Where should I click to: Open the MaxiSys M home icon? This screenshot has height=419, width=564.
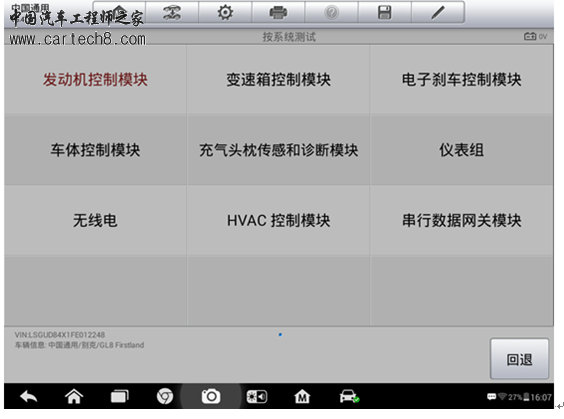click(x=302, y=397)
